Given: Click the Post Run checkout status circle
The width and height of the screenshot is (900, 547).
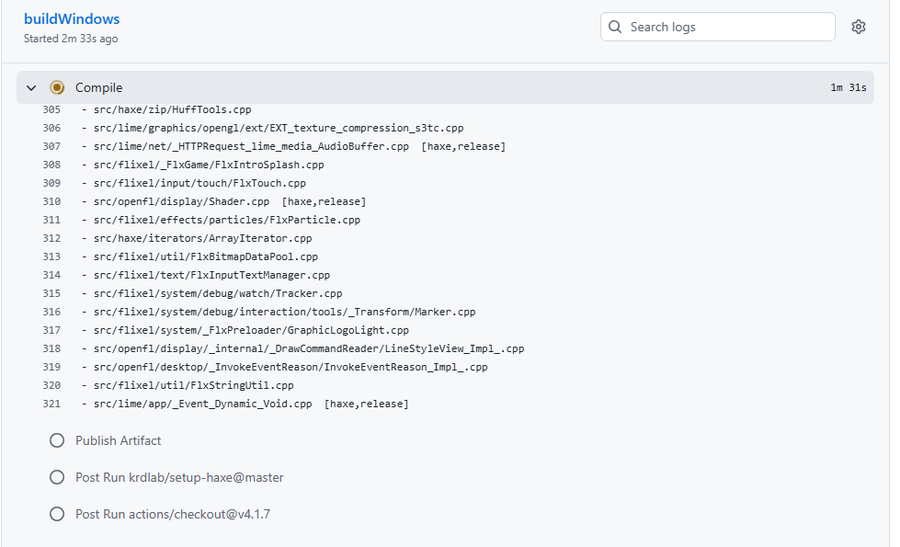Looking at the screenshot, I should [x=57, y=514].
